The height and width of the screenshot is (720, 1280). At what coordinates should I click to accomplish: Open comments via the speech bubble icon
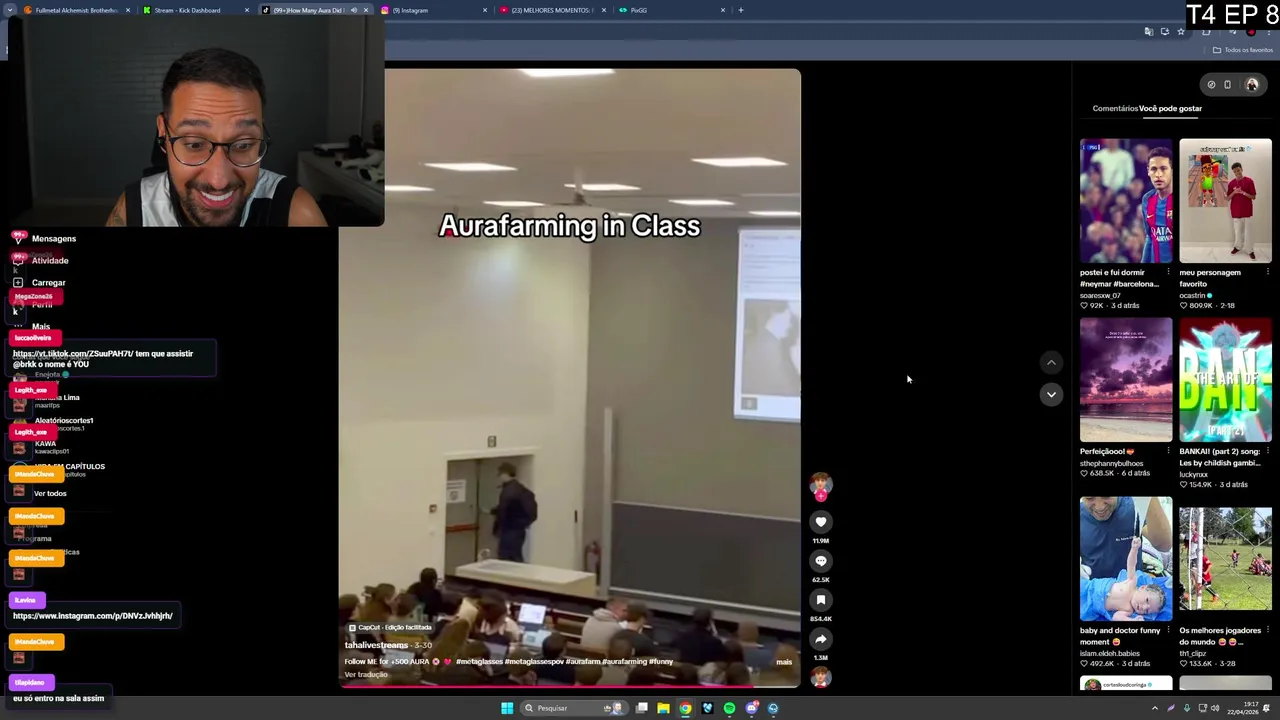tap(820, 561)
